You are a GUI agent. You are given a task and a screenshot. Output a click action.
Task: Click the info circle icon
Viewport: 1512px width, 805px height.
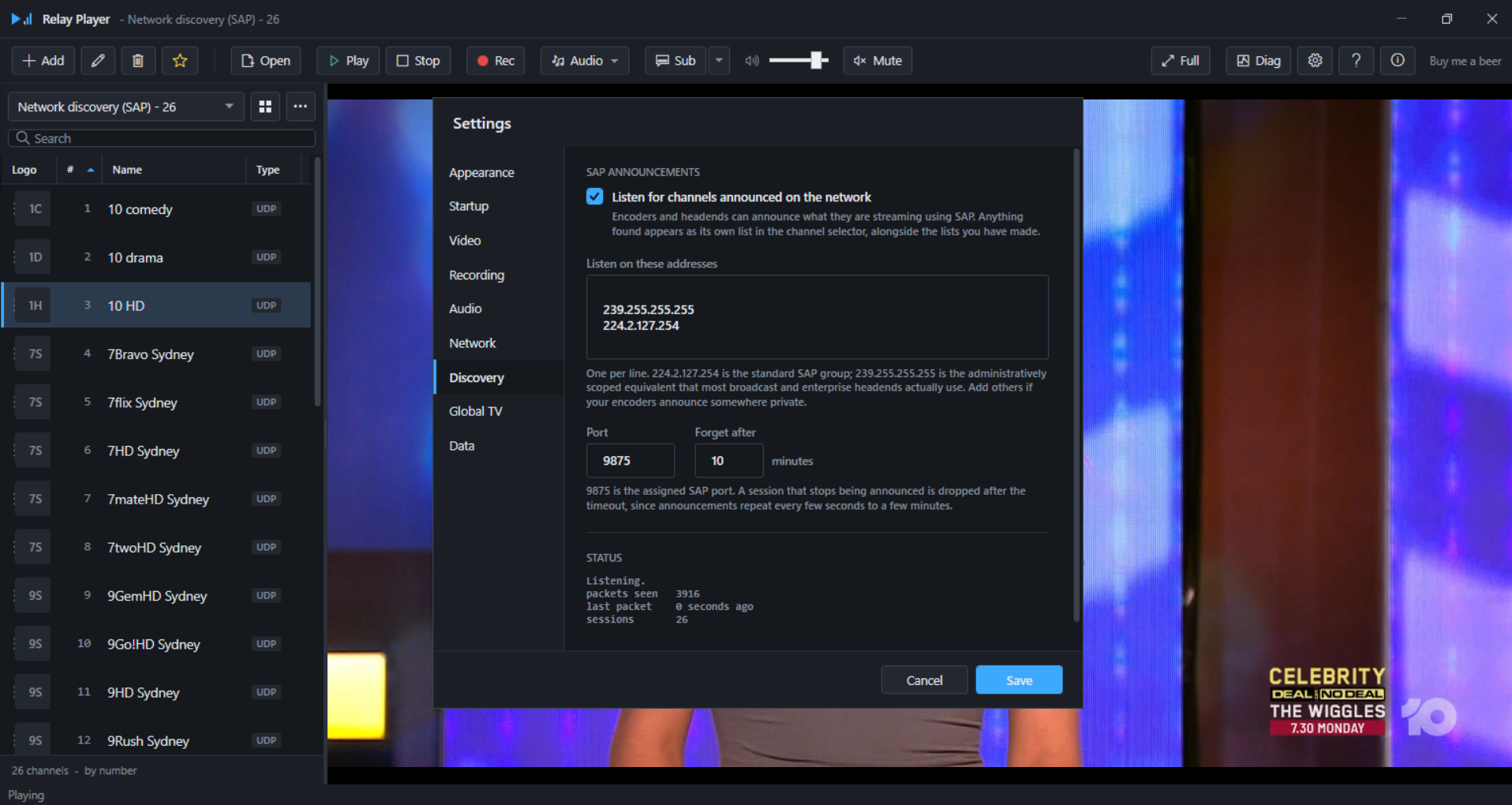(x=1397, y=61)
